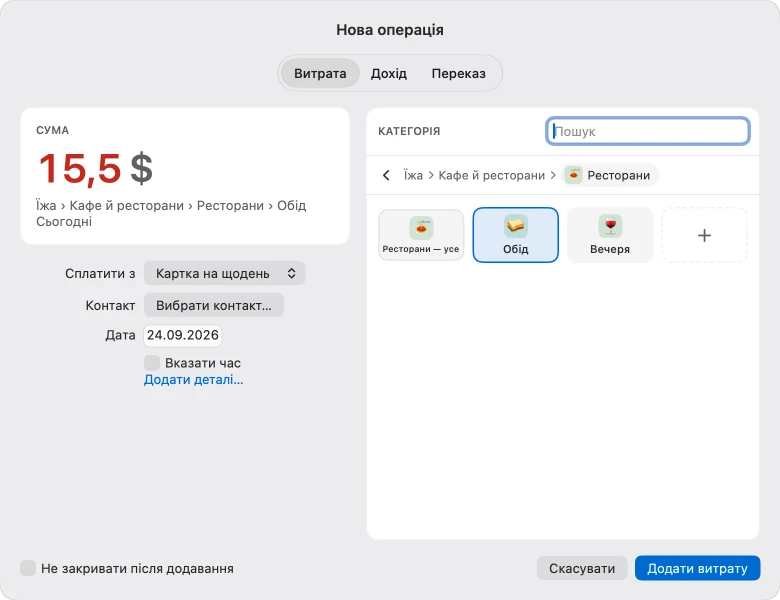Click the Скасувати button

pyautogui.click(x=582, y=568)
